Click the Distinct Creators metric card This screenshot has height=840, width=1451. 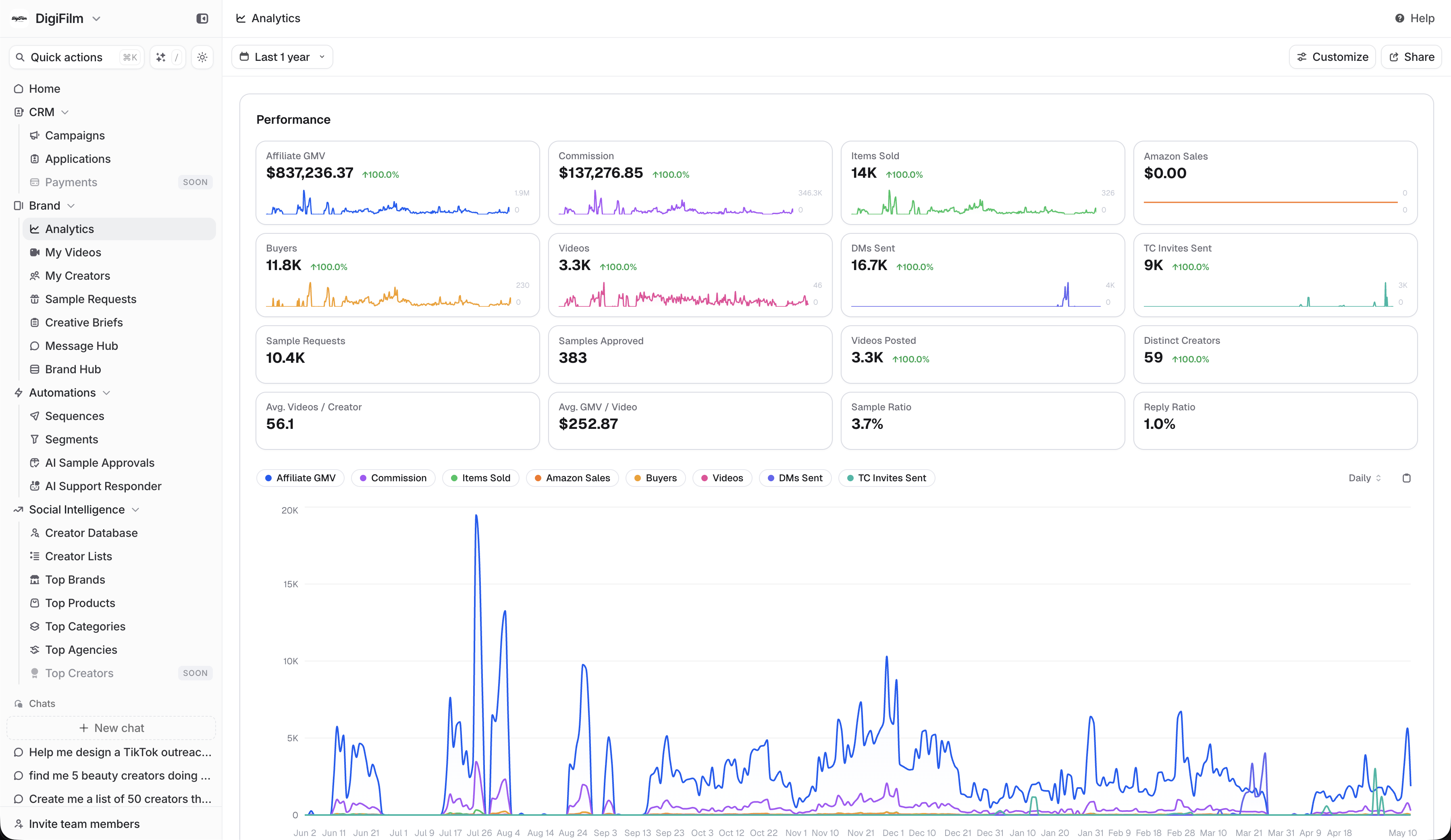(x=1275, y=354)
